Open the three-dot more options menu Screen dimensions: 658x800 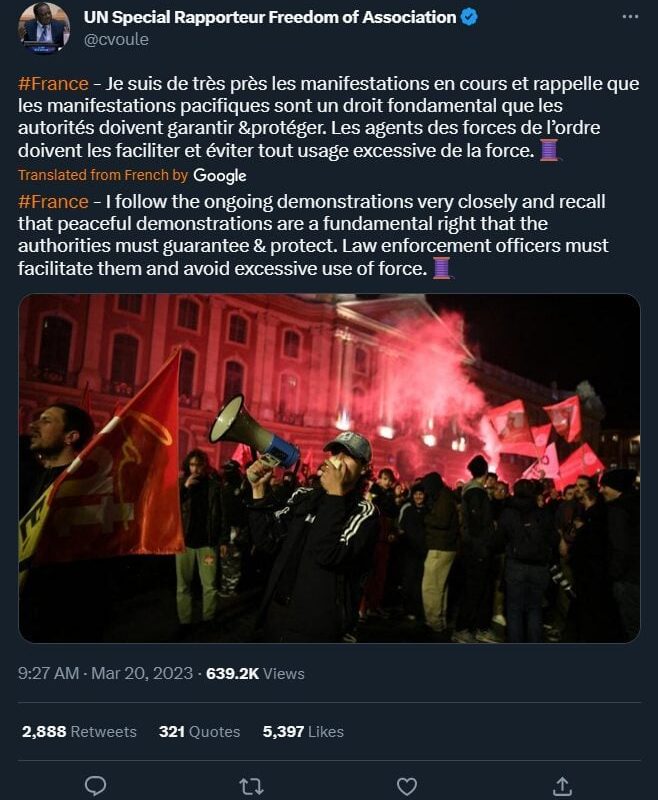click(629, 17)
